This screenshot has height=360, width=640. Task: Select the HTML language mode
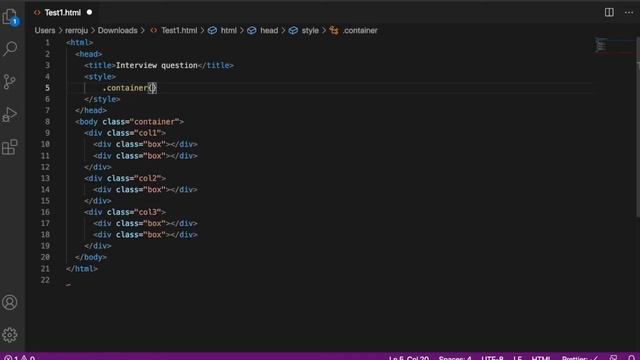tap(541, 358)
